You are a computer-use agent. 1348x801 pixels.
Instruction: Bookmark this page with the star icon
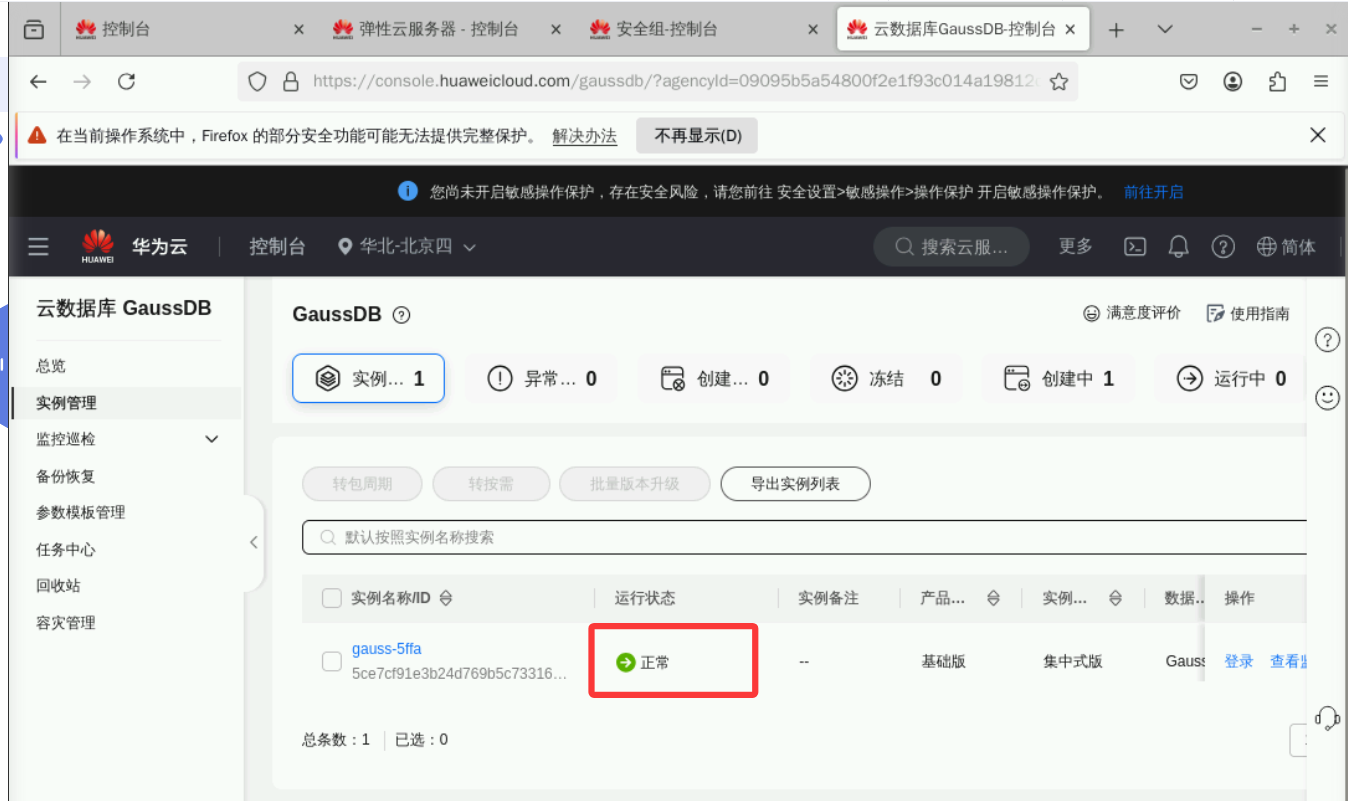(1059, 82)
